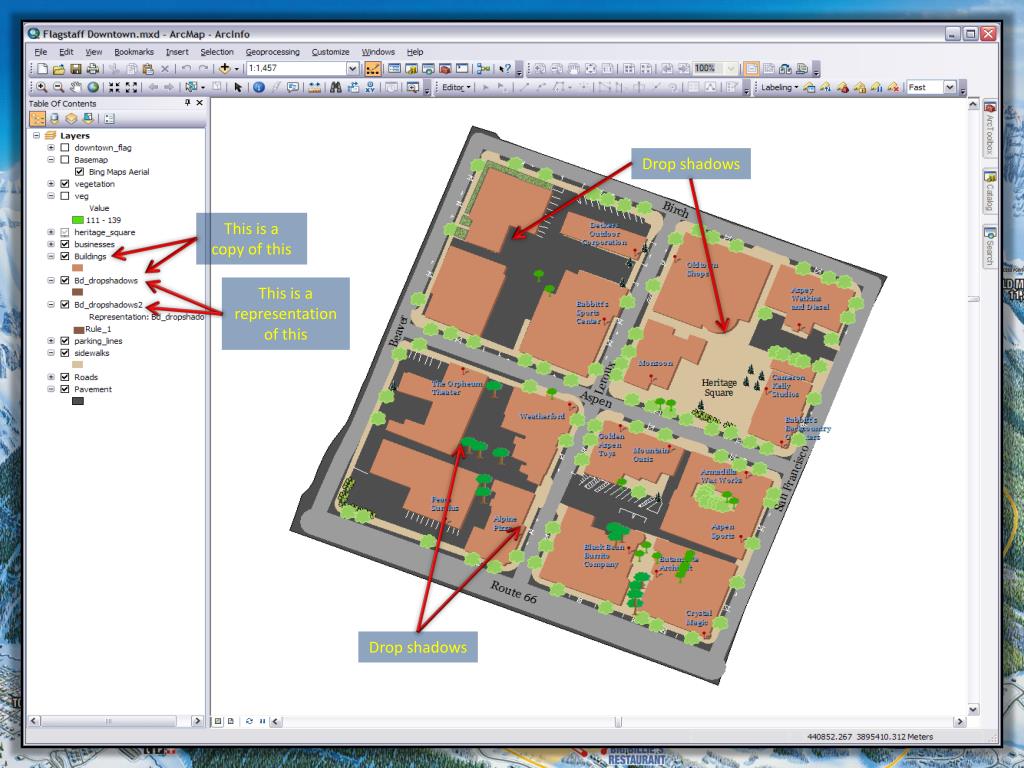This screenshot has width=1024, height=768.
Task: Open the Bookmarks menu
Action: [134, 52]
